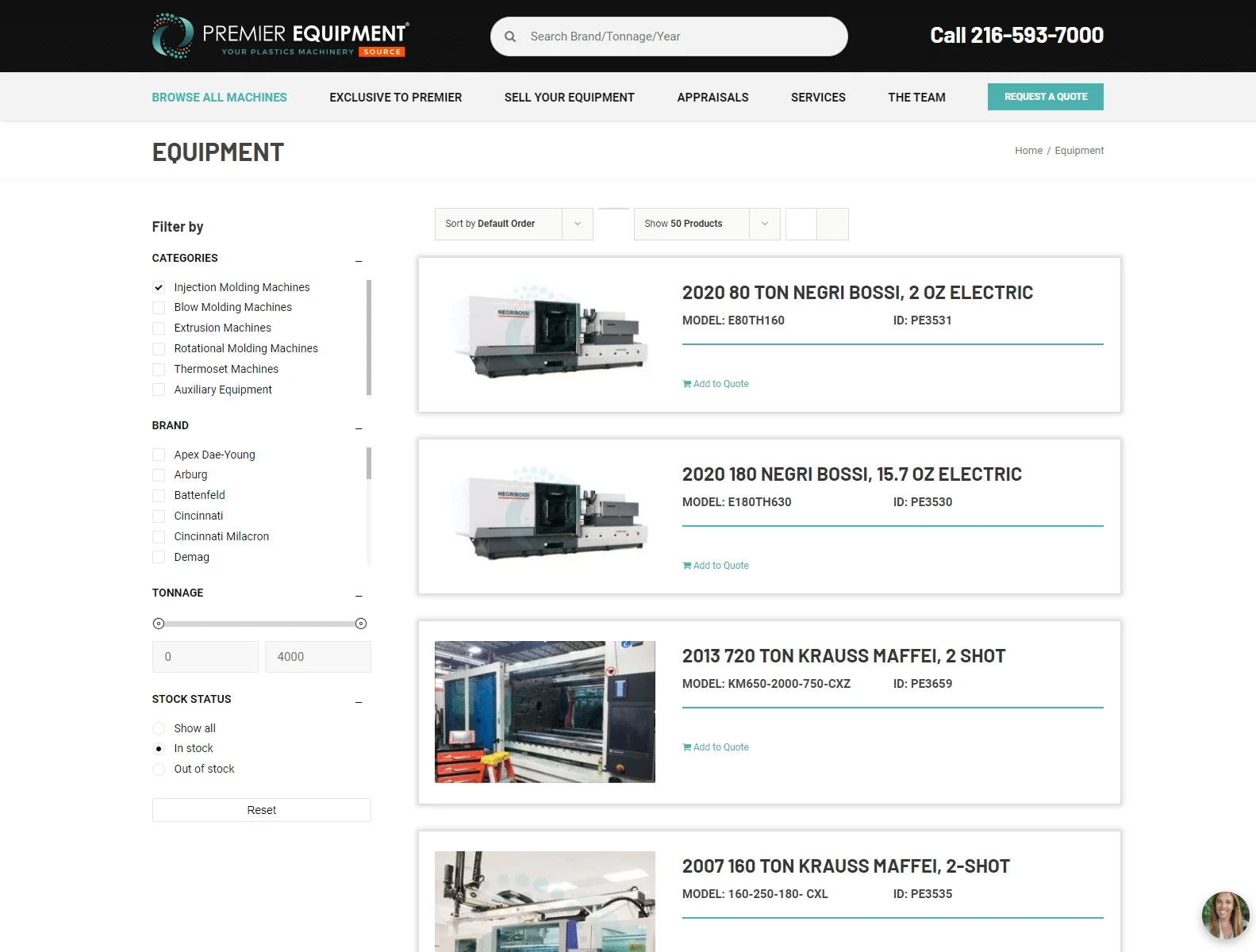Check the Arburg brand filter

click(159, 475)
